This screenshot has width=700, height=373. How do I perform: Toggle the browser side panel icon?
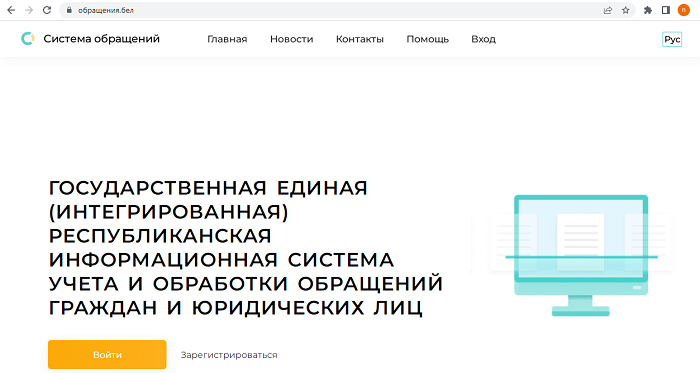click(x=666, y=10)
